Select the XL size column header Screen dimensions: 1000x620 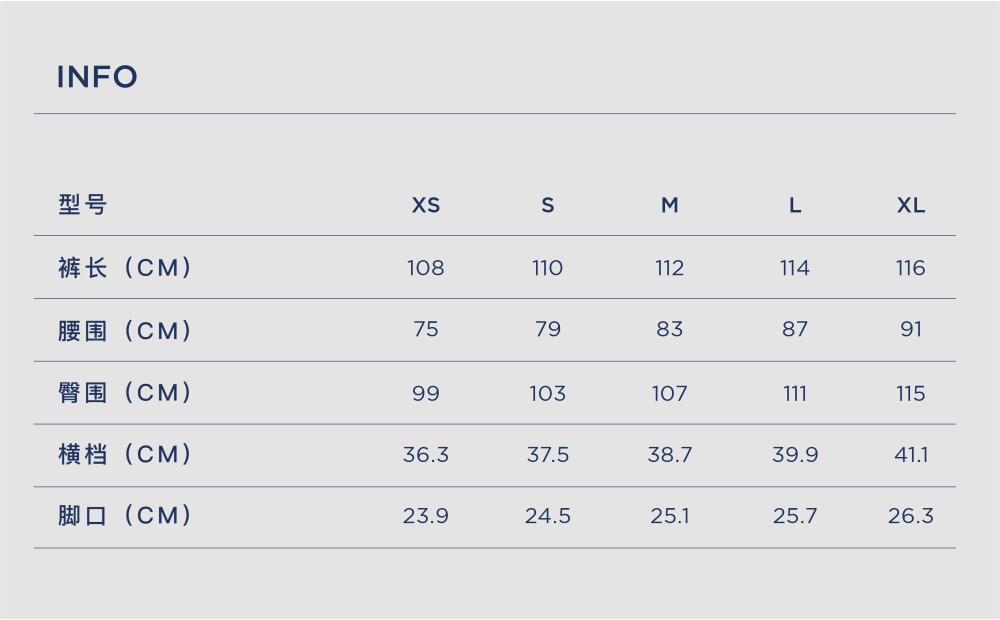coord(911,205)
